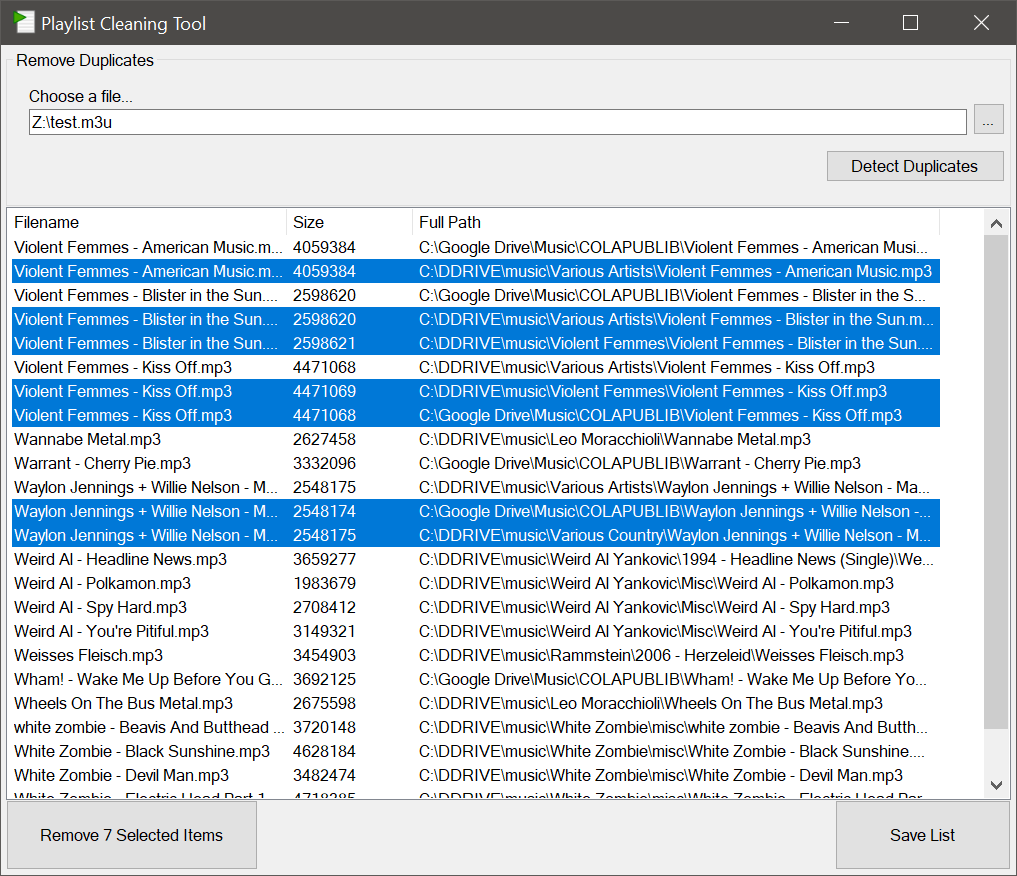Viewport: 1017px width, 876px height.
Task: Minimize the Playlist Cleaning Tool window
Action: (x=839, y=22)
